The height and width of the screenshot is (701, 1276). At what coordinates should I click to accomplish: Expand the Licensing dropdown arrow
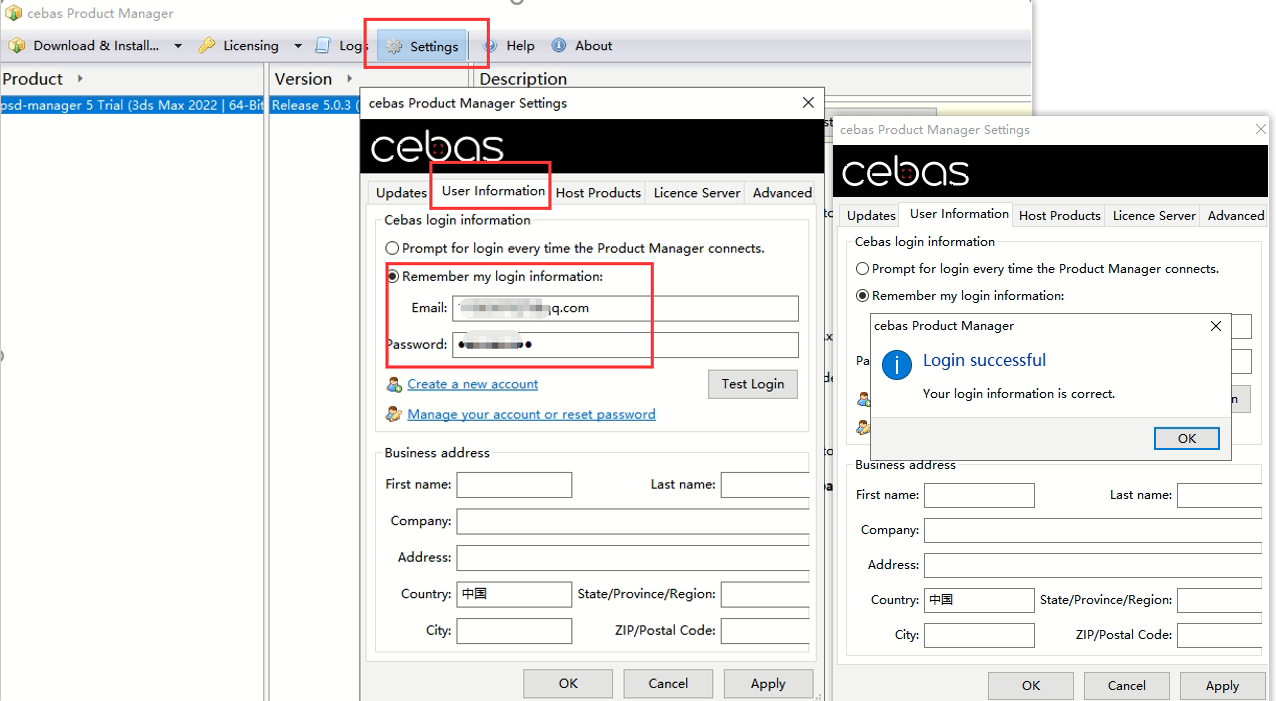coord(298,46)
